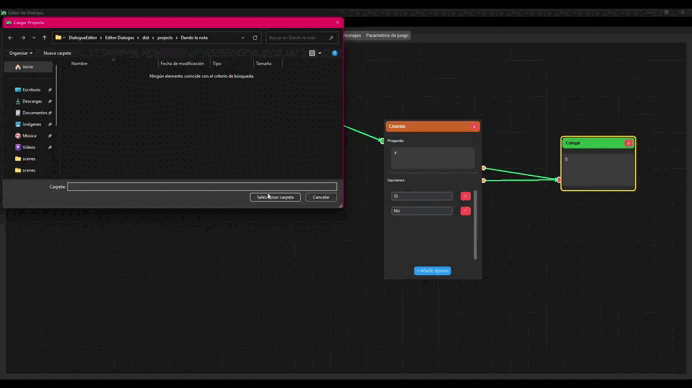Click dist in breadcrumb path
The width and height of the screenshot is (692, 388).
pyautogui.click(x=146, y=38)
